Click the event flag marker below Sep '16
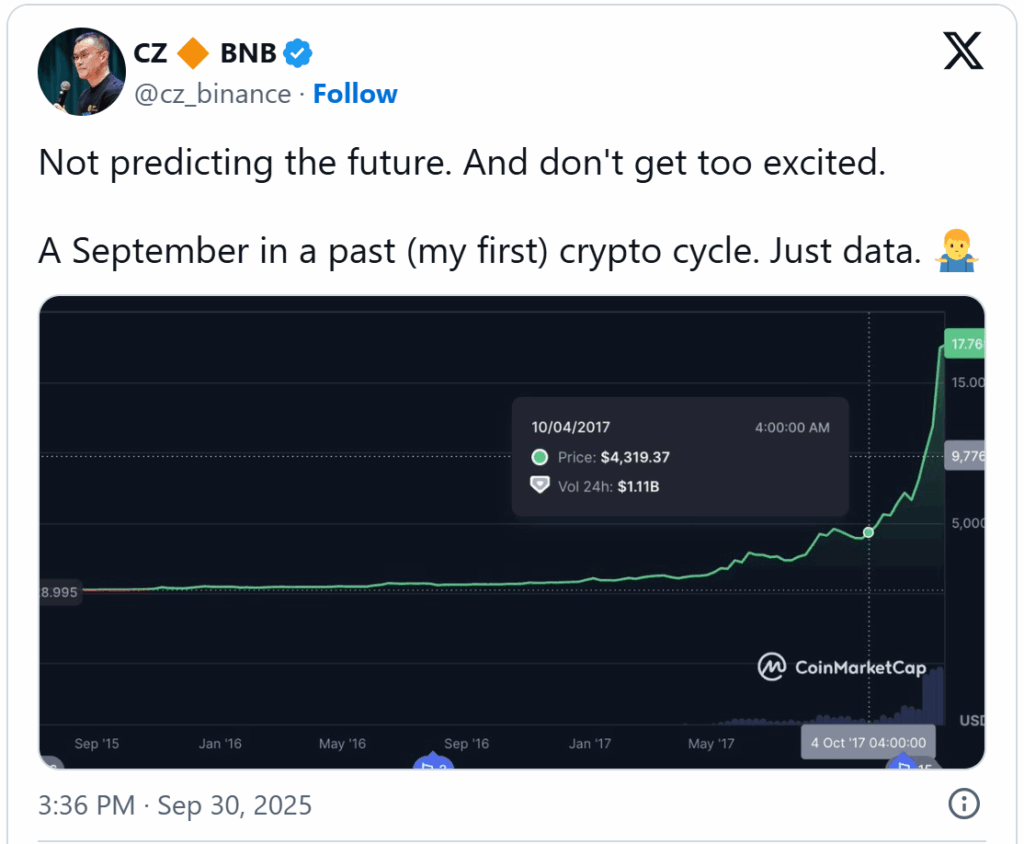 pos(433,765)
